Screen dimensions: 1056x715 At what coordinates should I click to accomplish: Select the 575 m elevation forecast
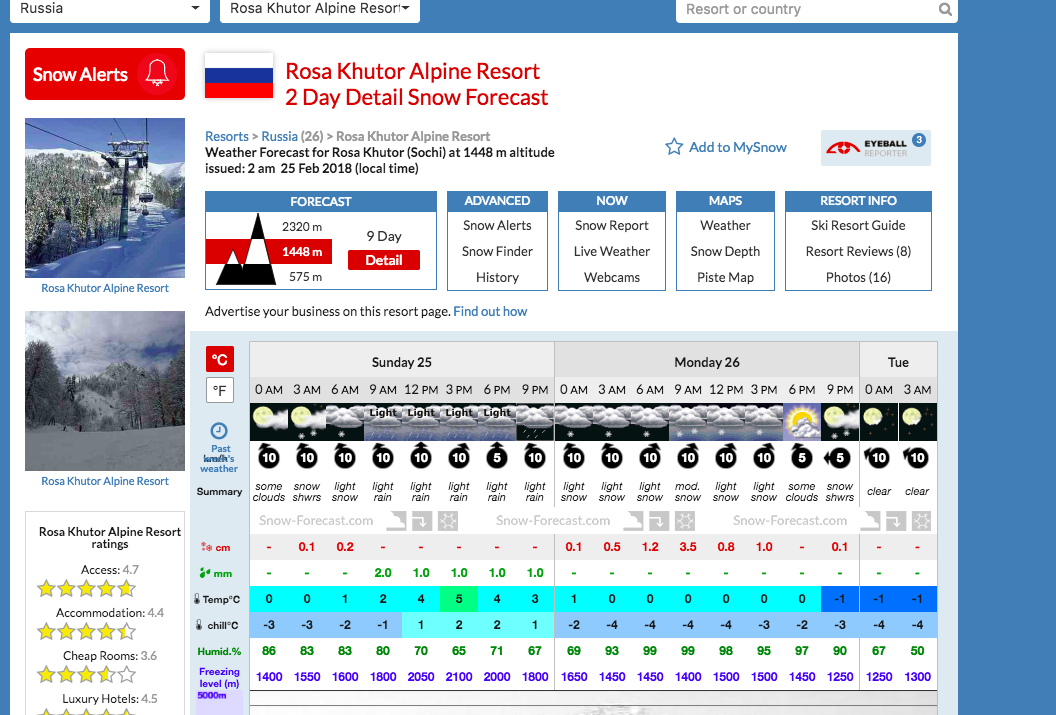[305, 277]
